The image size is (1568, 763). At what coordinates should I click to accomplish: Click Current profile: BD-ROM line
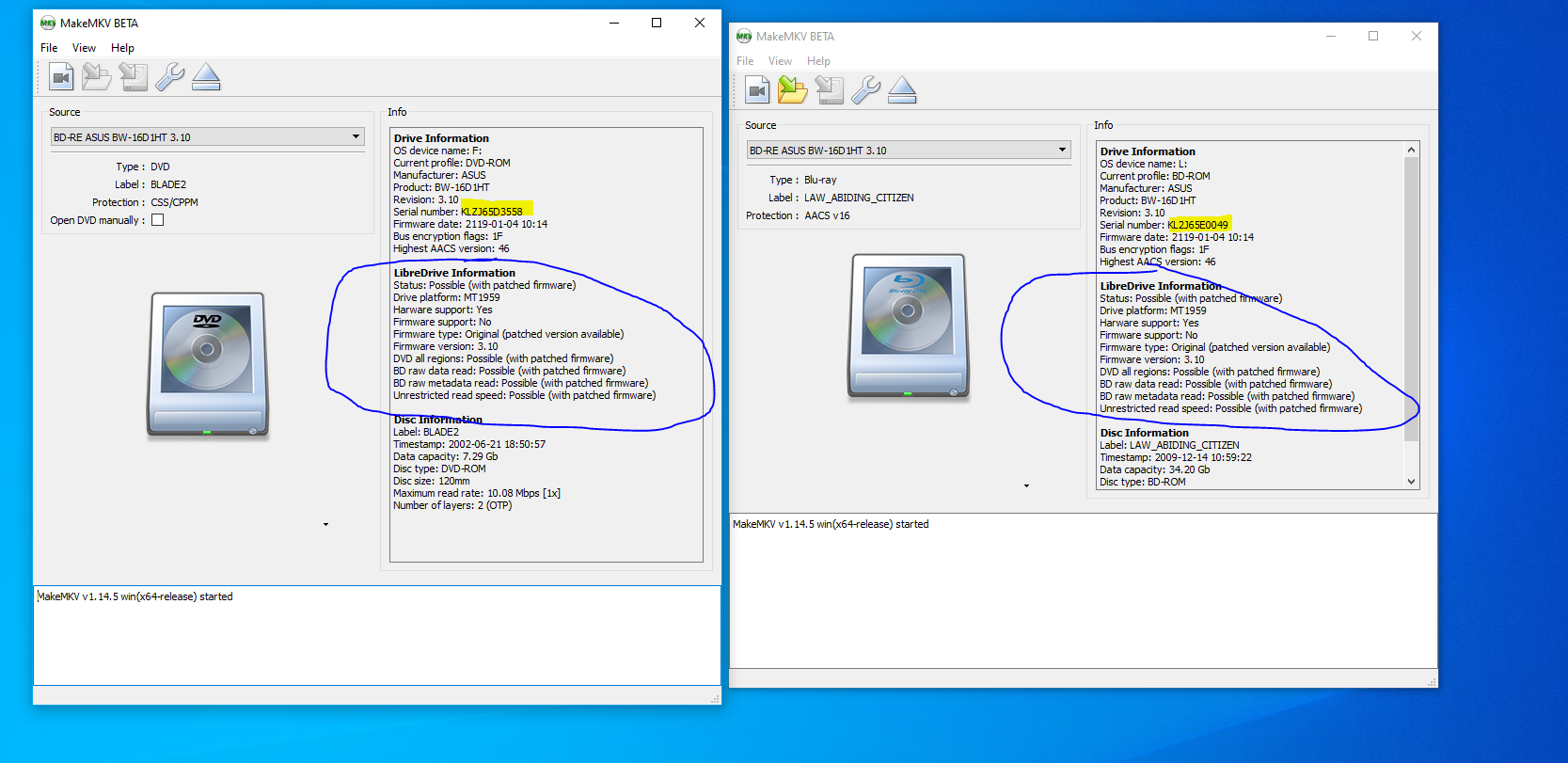click(x=1155, y=176)
